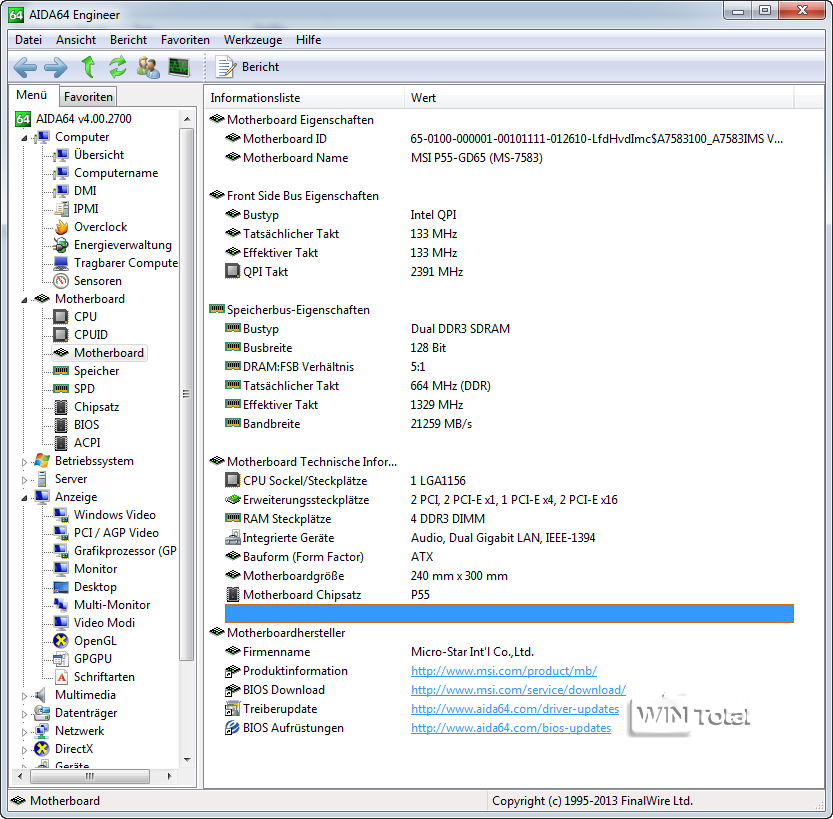833x819 pixels.
Task: Expand the Multimedia tree node
Action: (x=25, y=695)
